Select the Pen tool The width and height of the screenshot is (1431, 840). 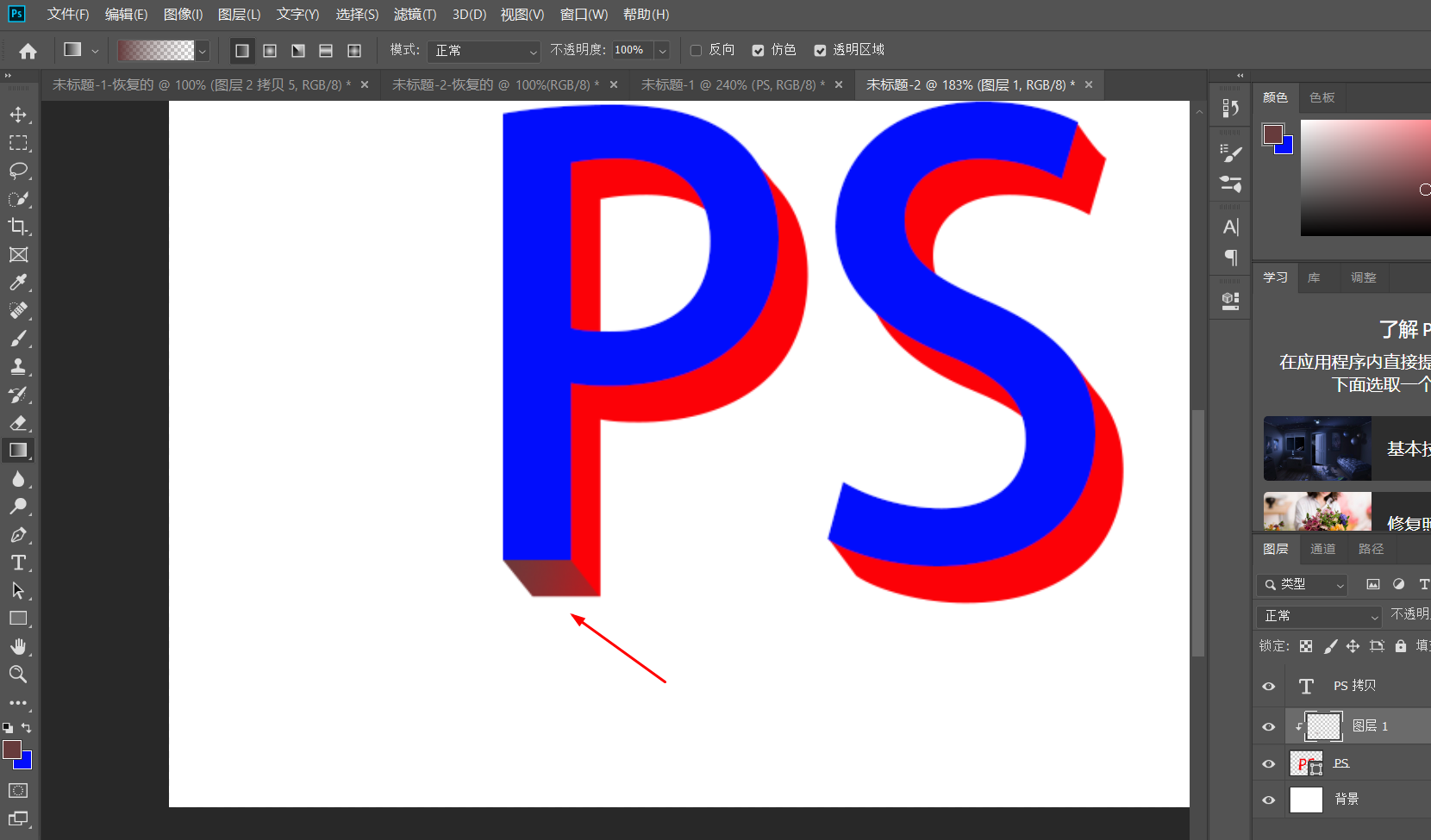18,535
